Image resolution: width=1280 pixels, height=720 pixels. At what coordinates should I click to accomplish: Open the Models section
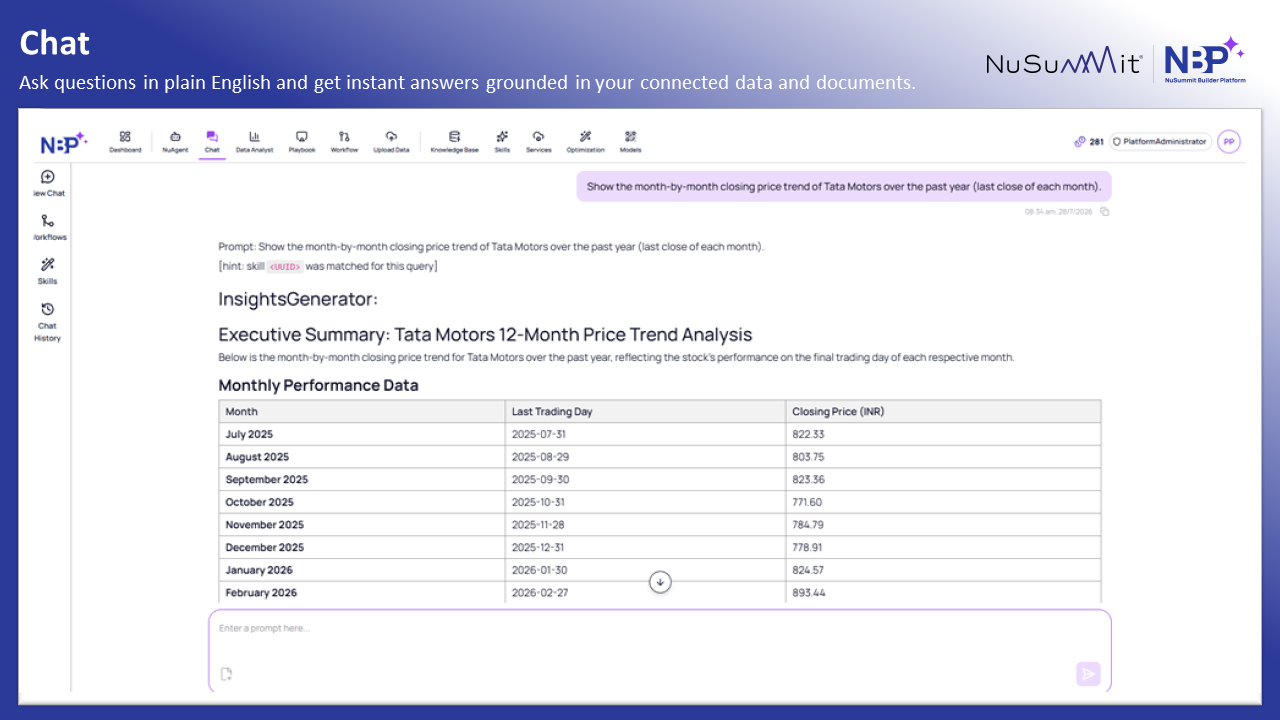(630, 141)
